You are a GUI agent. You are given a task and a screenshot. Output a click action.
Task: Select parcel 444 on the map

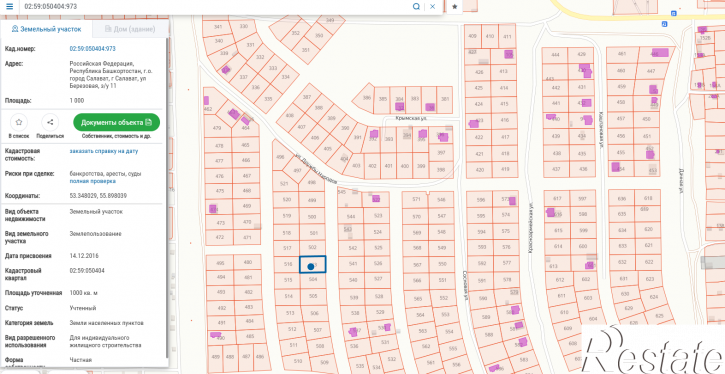coord(555,55)
